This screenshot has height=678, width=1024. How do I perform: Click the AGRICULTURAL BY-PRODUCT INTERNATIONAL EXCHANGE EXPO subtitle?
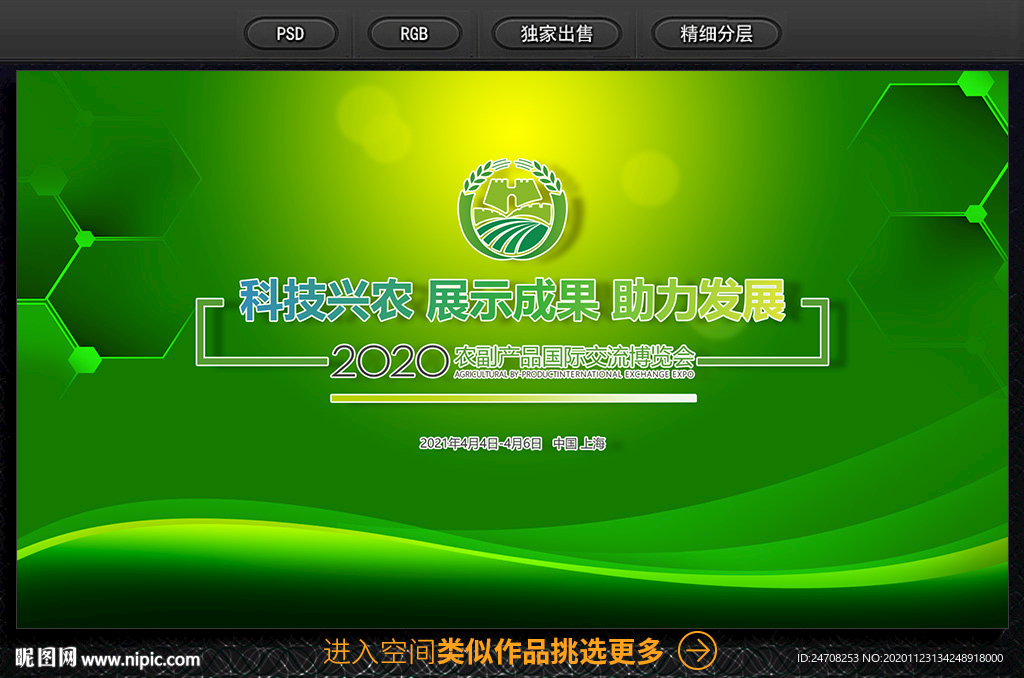point(574,374)
